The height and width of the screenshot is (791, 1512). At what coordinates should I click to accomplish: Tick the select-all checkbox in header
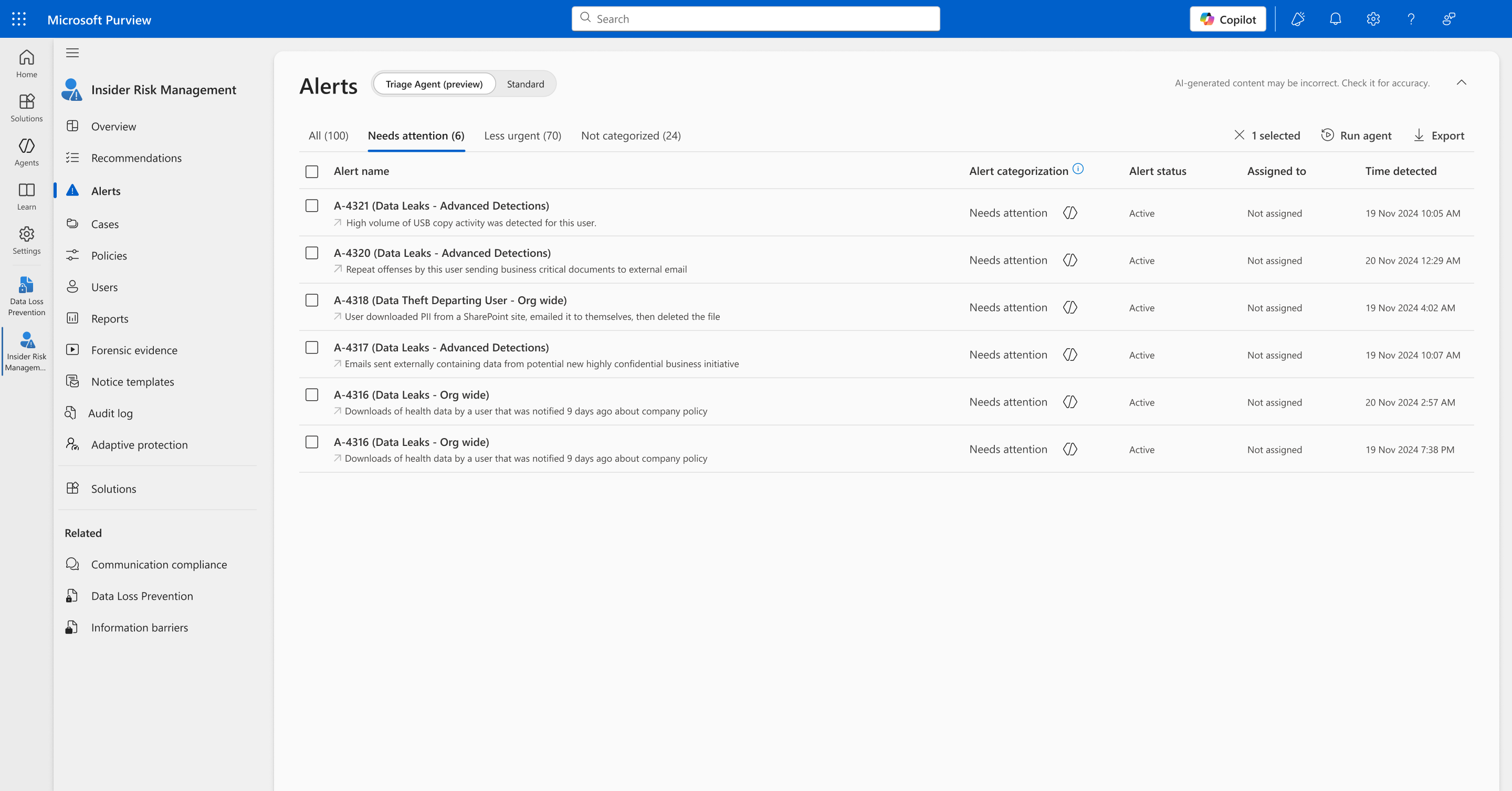pos(312,171)
